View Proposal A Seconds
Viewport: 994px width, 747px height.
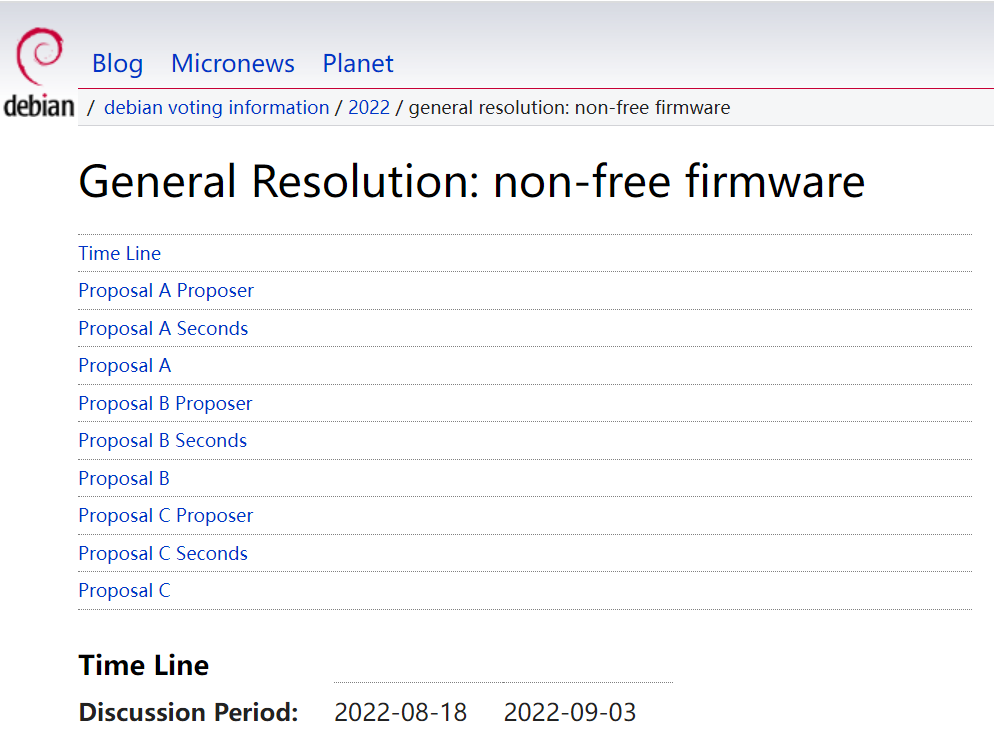click(x=163, y=328)
